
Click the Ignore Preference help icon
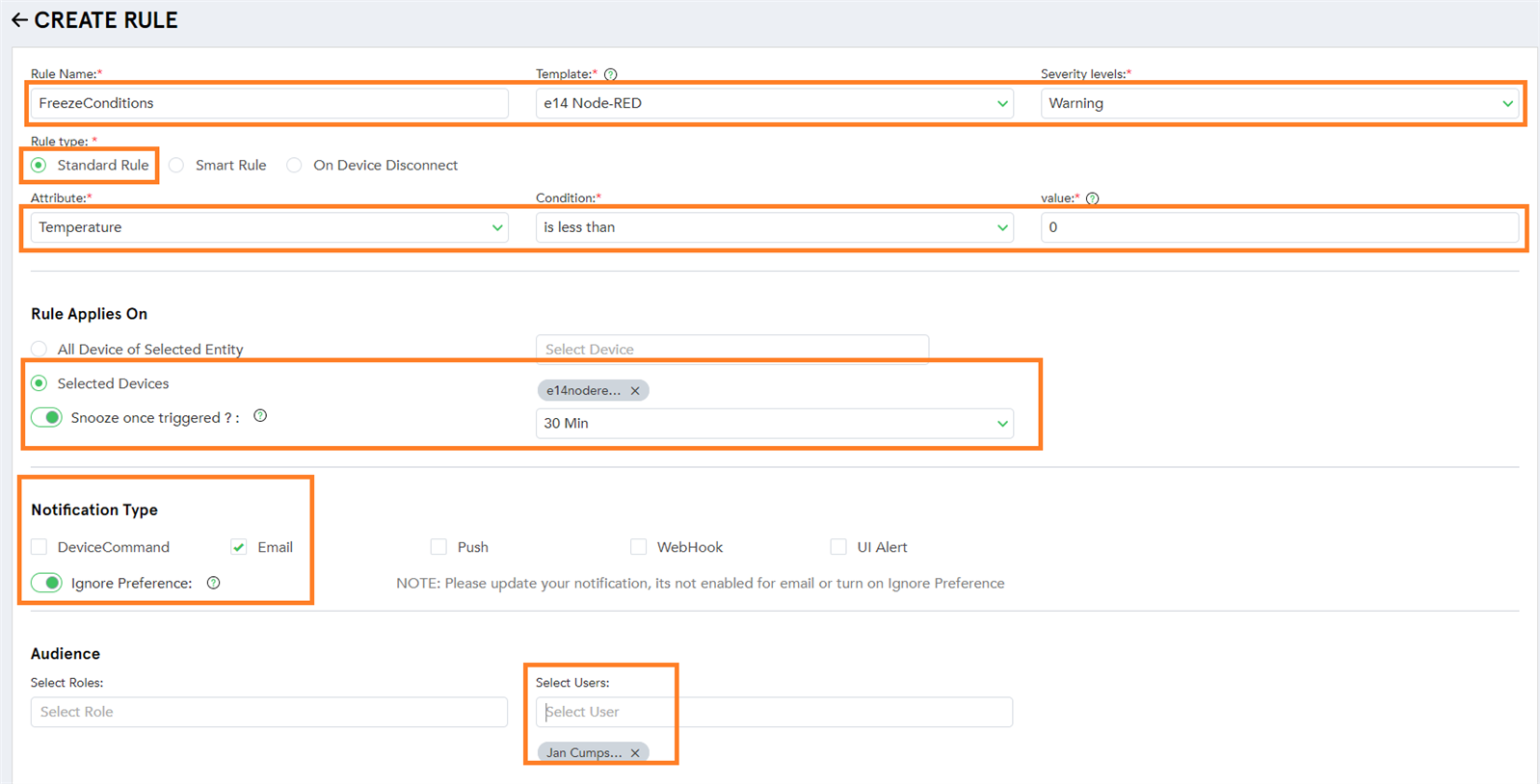[214, 583]
